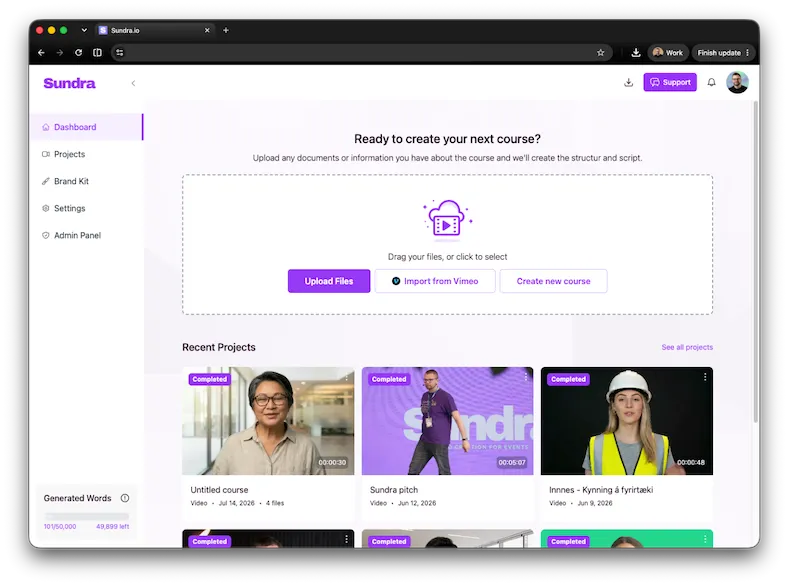Open options menu on Sundra pitch card
The height and width of the screenshot is (586, 800).
click(x=526, y=377)
